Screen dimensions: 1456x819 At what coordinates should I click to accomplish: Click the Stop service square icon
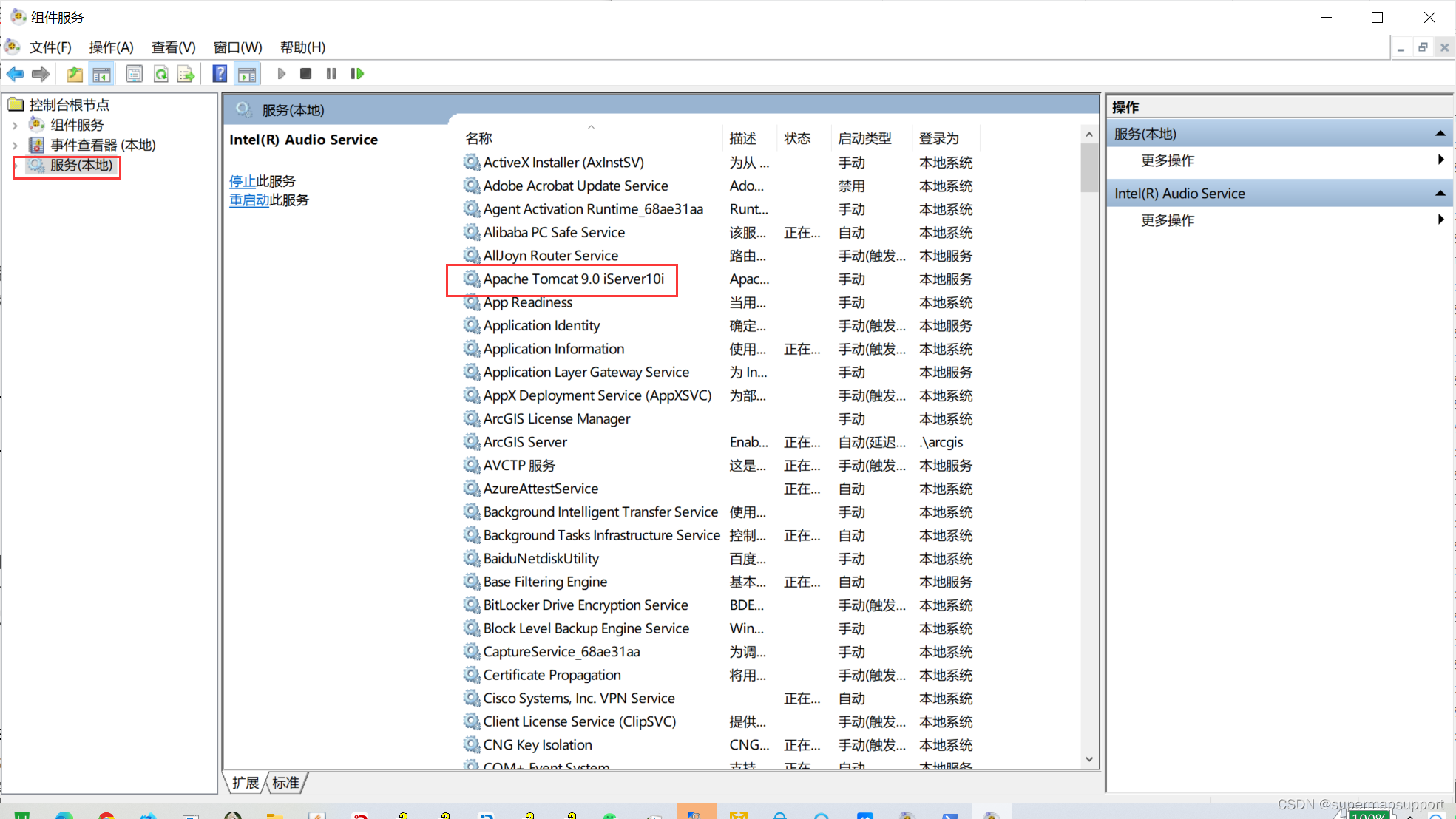[306, 74]
